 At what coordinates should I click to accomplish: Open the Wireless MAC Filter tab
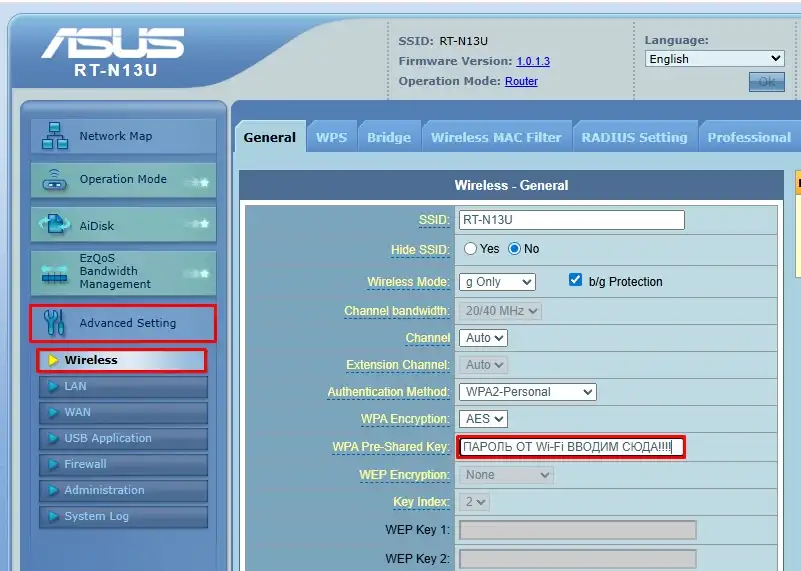(x=496, y=137)
